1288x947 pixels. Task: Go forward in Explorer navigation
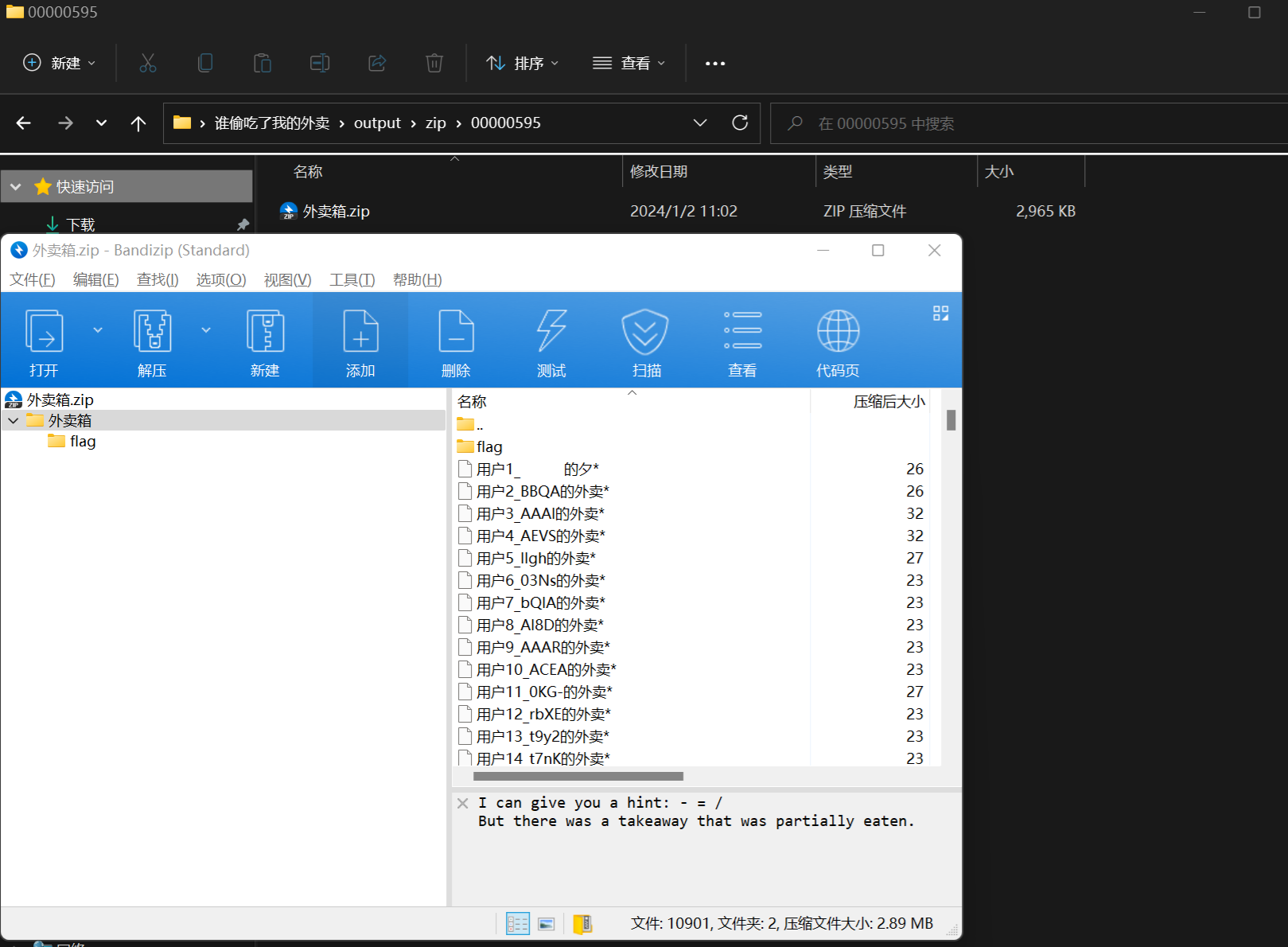point(65,123)
